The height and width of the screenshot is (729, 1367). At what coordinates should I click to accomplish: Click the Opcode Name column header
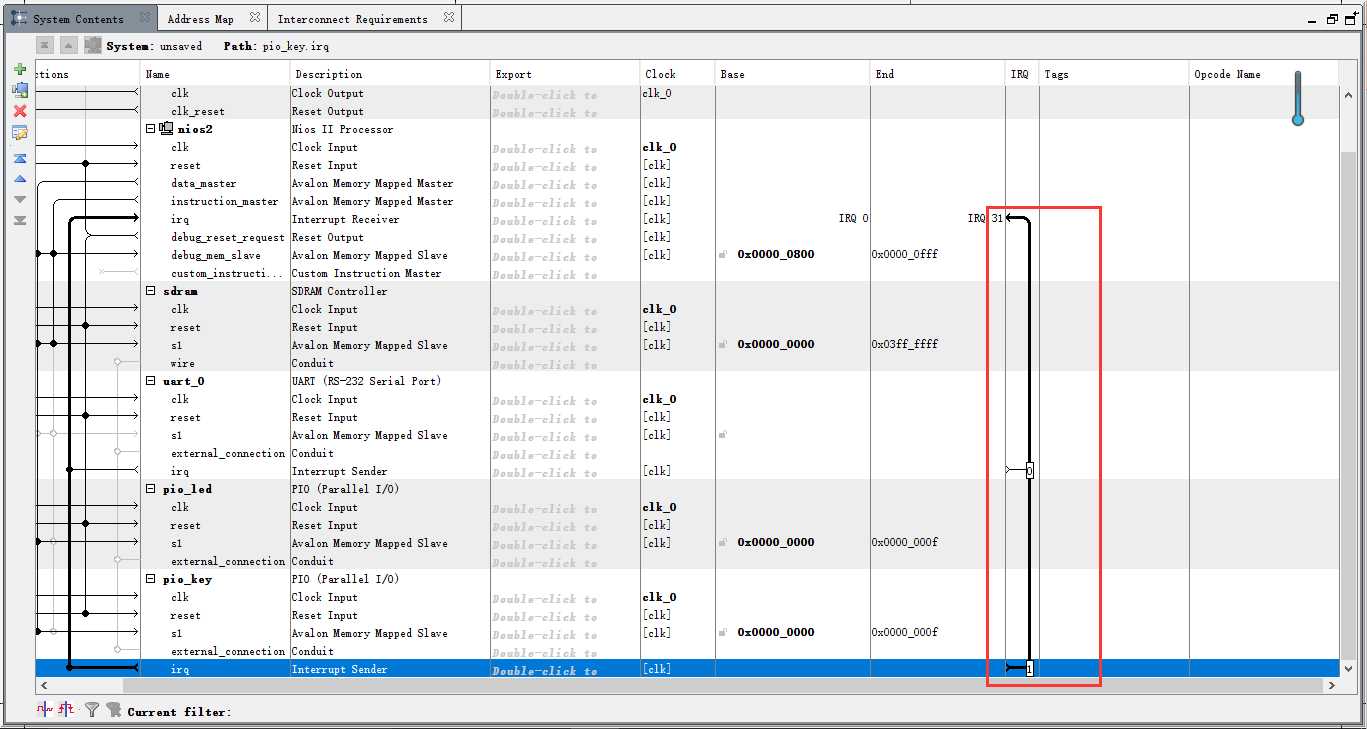tap(1263, 74)
